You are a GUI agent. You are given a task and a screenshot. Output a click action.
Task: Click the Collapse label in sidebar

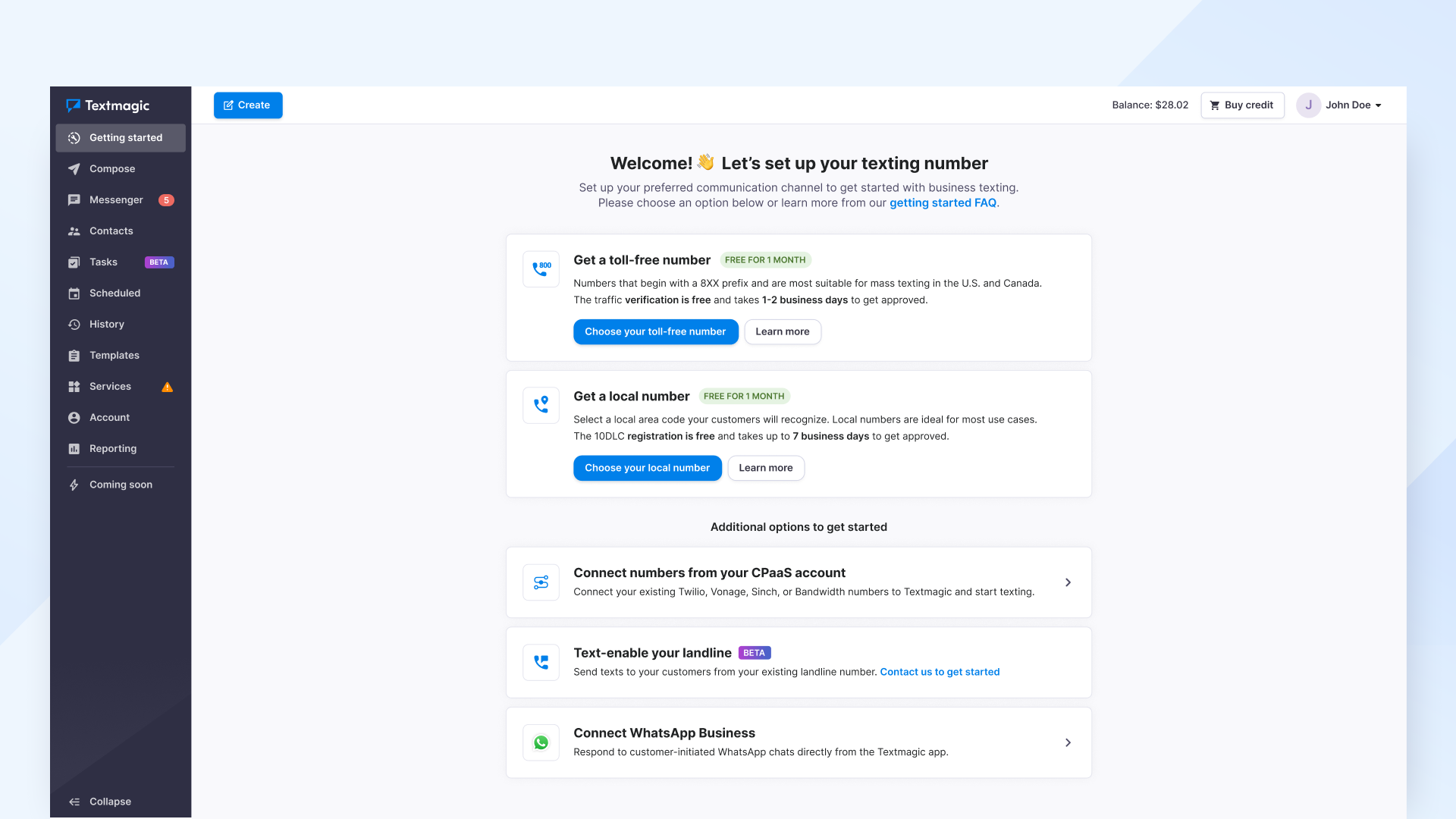110,802
